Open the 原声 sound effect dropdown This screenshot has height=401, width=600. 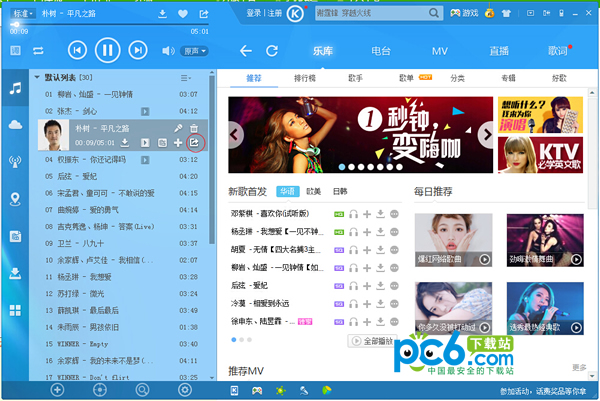tap(196, 50)
